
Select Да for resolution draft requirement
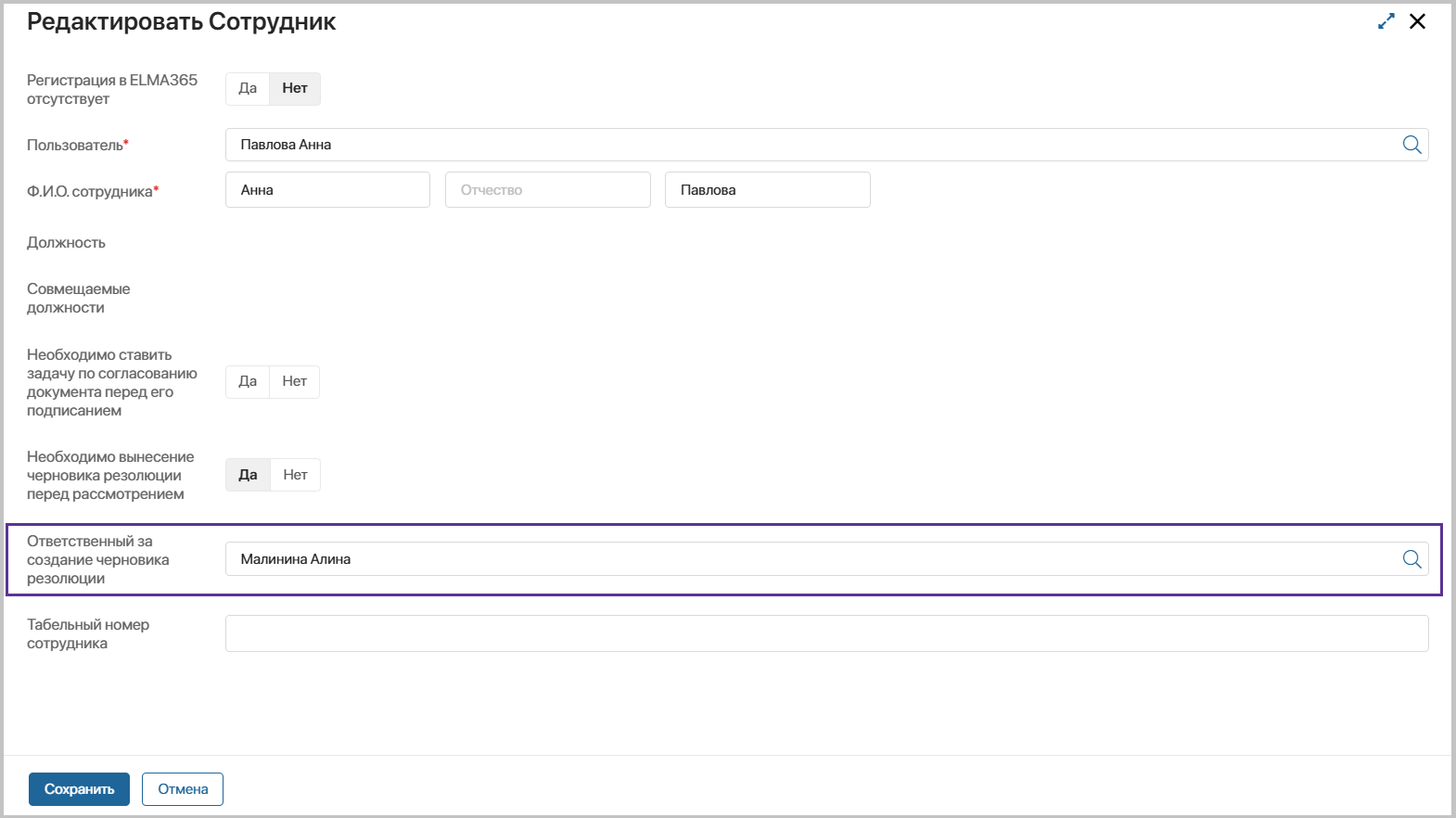click(248, 475)
